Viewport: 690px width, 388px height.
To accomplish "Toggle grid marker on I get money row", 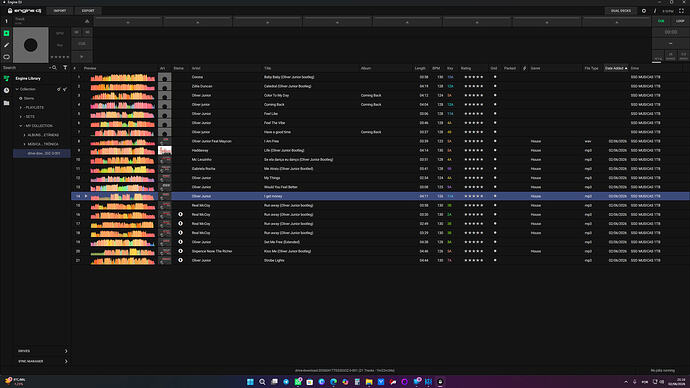I will [x=495, y=196].
